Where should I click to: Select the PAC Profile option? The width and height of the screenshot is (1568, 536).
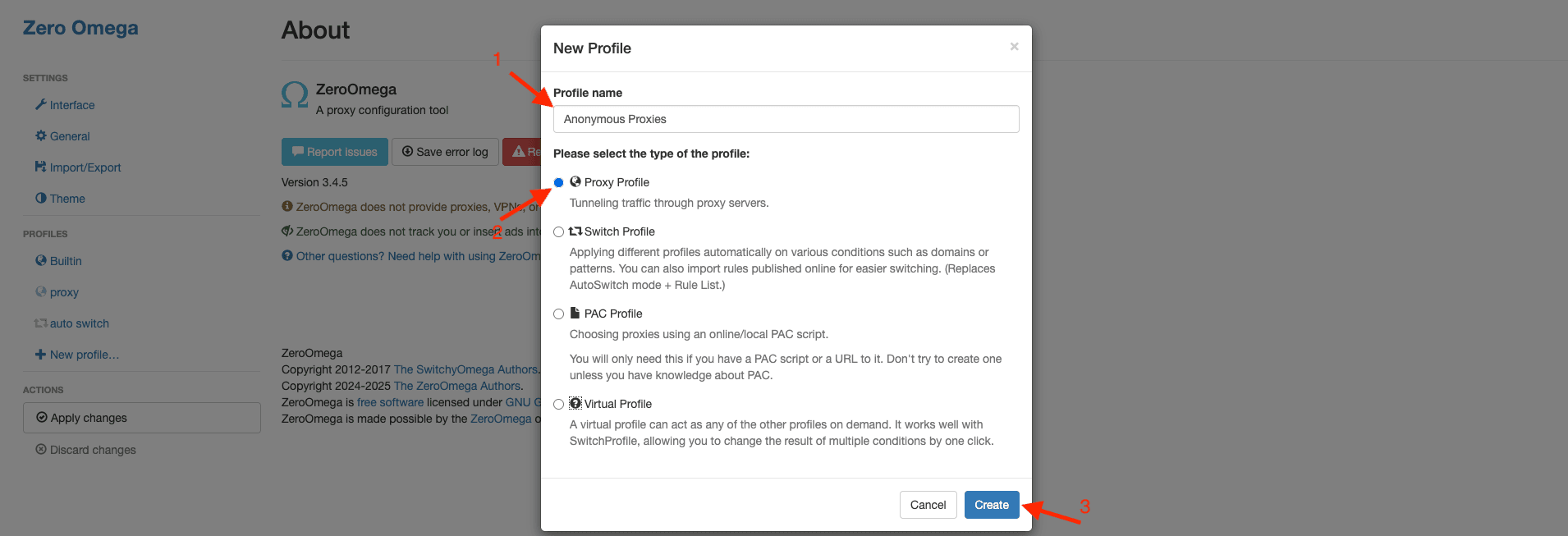pos(559,314)
